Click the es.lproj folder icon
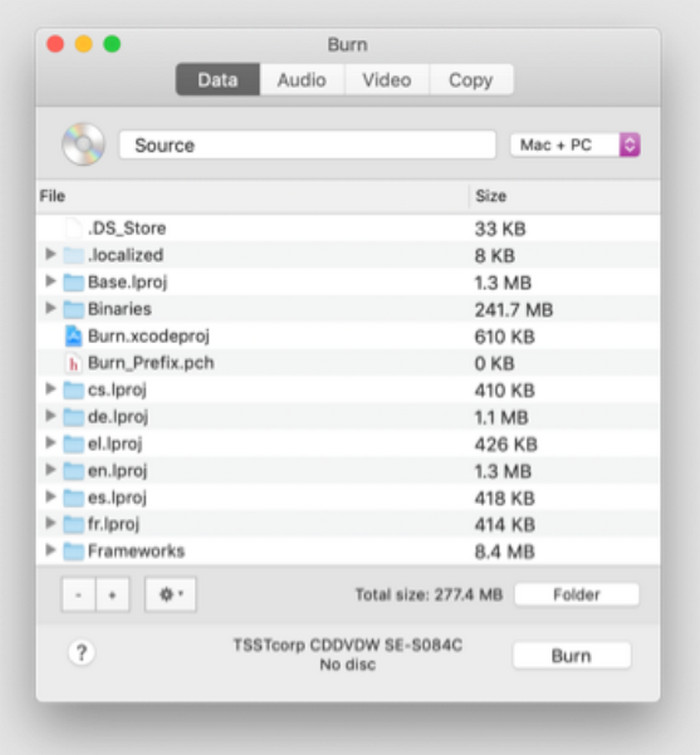This screenshot has height=755, width=700. [x=74, y=498]
